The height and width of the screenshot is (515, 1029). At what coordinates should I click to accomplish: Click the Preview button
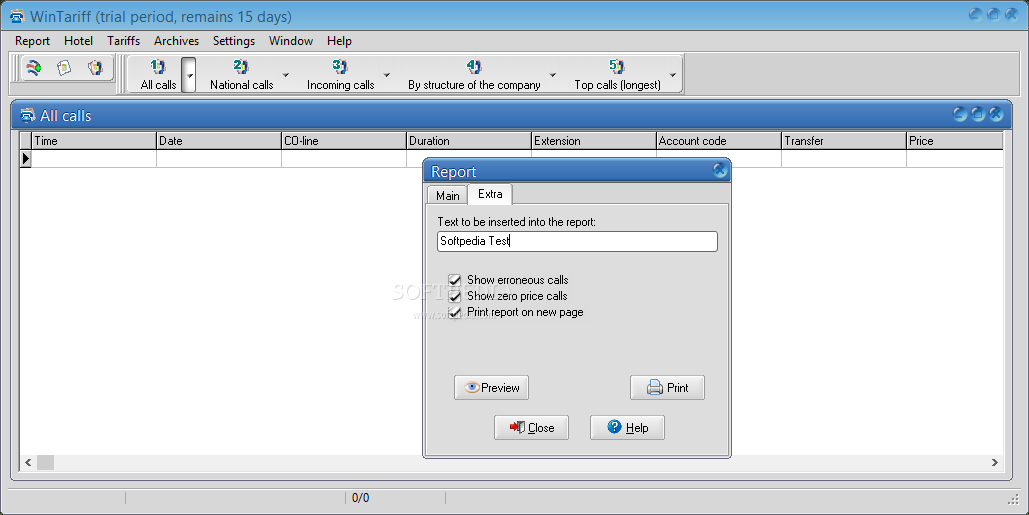[492, 388]
